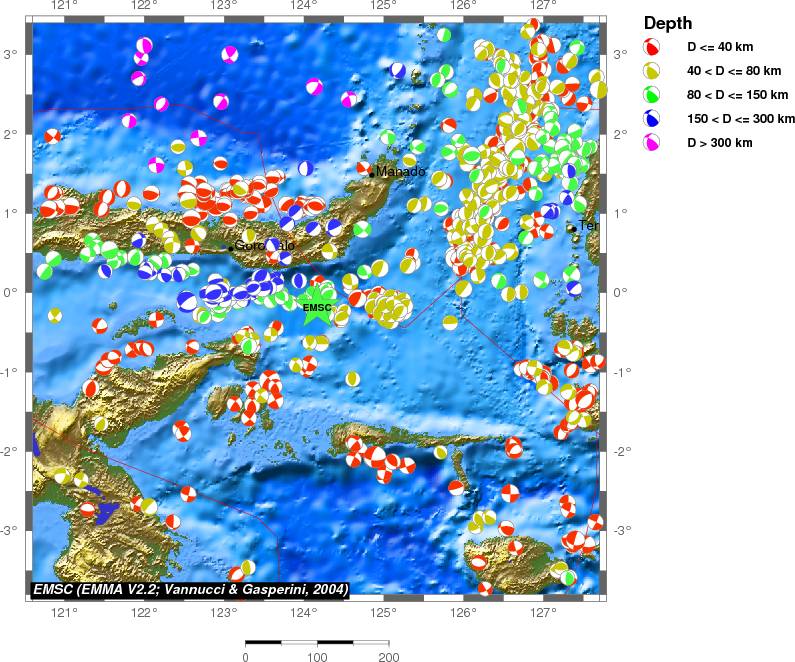Click the Depth legend title
Viewport: 795px width, 662px height.
[x=666, y=23]
